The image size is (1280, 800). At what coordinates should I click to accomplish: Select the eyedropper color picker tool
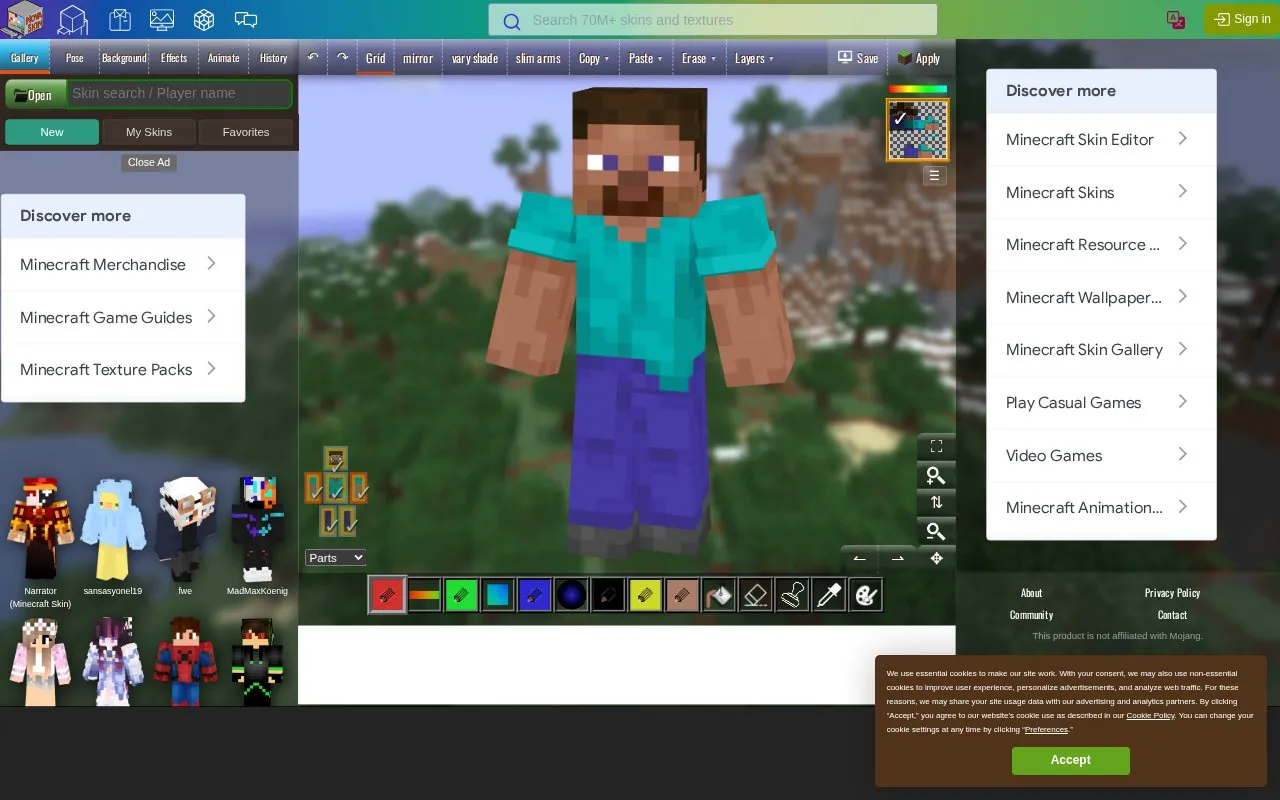[x=830, y=595]
